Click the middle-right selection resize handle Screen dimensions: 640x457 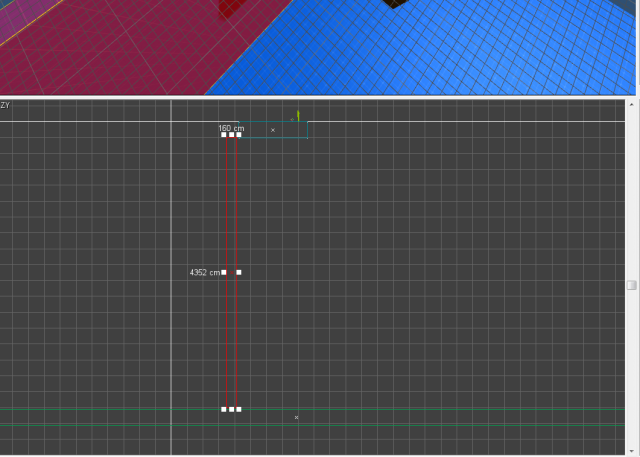239,272
